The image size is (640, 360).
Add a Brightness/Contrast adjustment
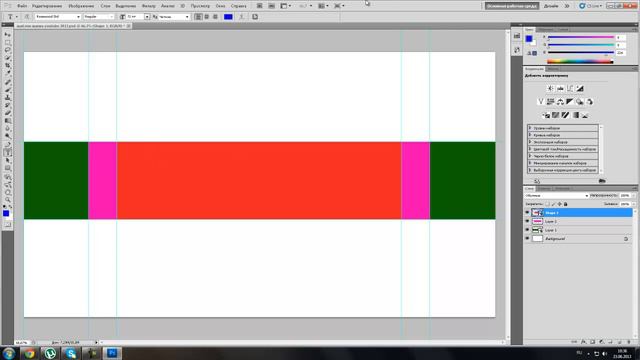(550, 88)
